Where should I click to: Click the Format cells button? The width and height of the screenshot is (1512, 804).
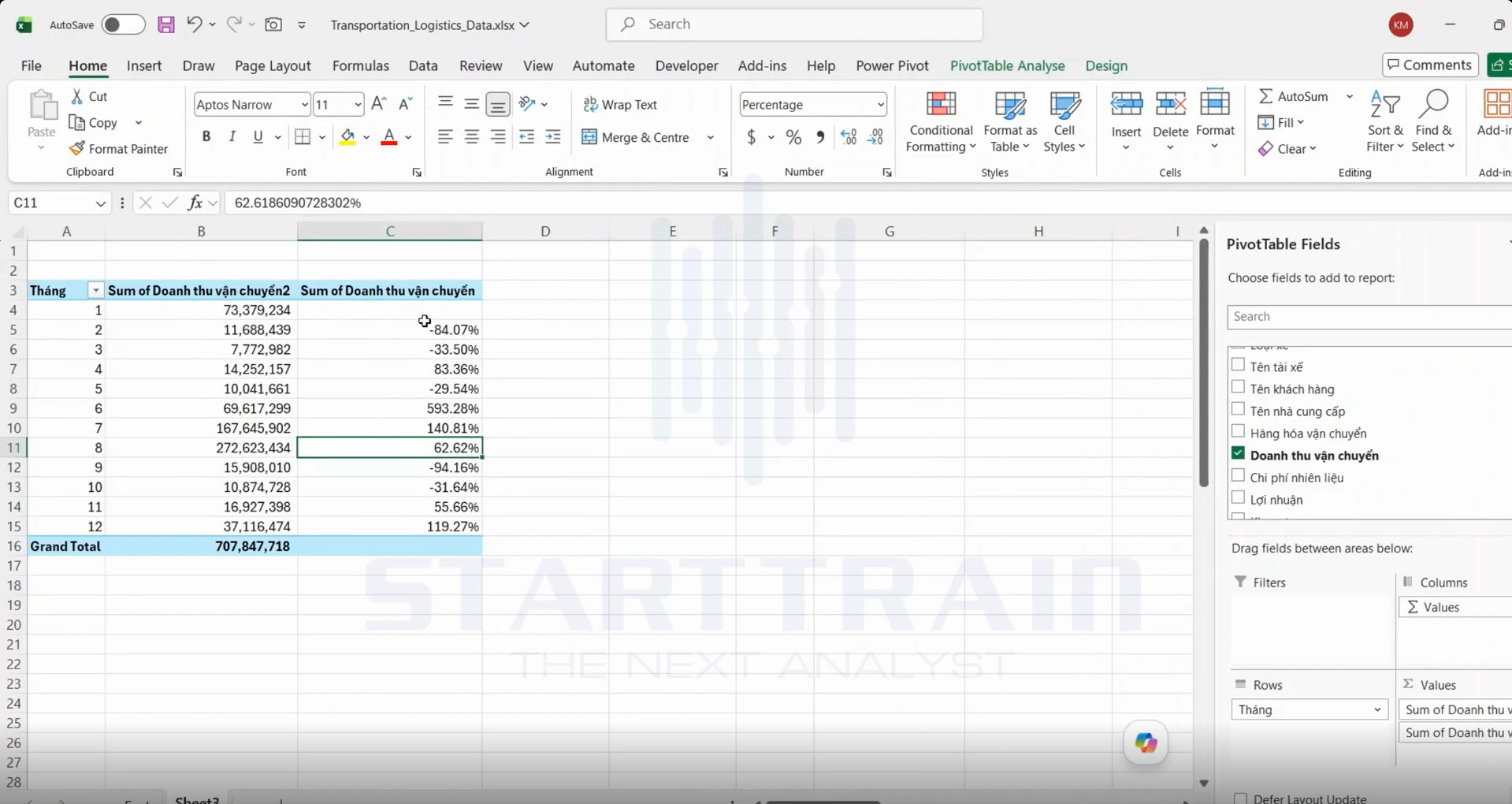(1215, 121)
